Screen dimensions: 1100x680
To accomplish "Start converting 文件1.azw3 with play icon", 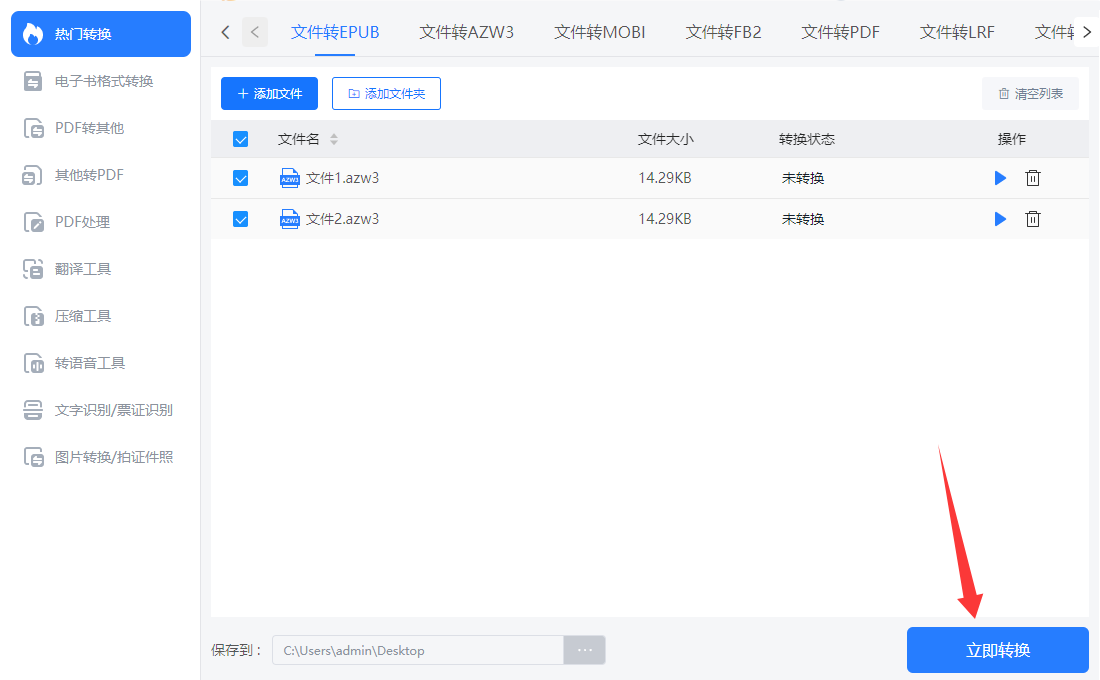I will tap(1000, 178).
